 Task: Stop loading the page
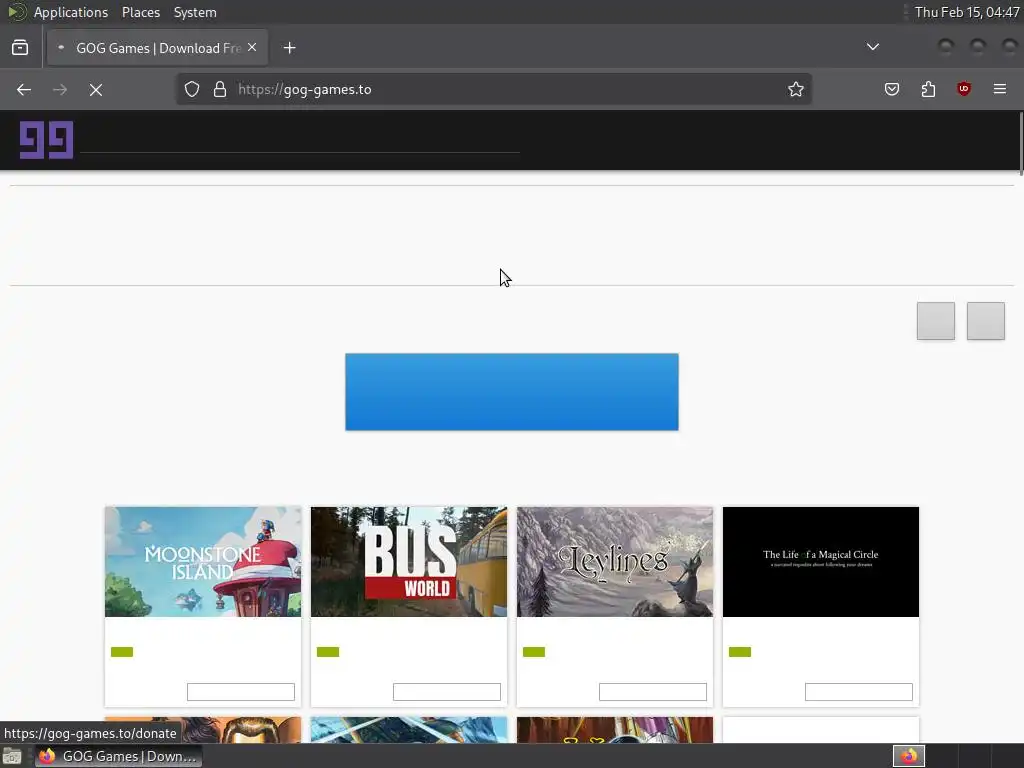(x=96, y=89)
